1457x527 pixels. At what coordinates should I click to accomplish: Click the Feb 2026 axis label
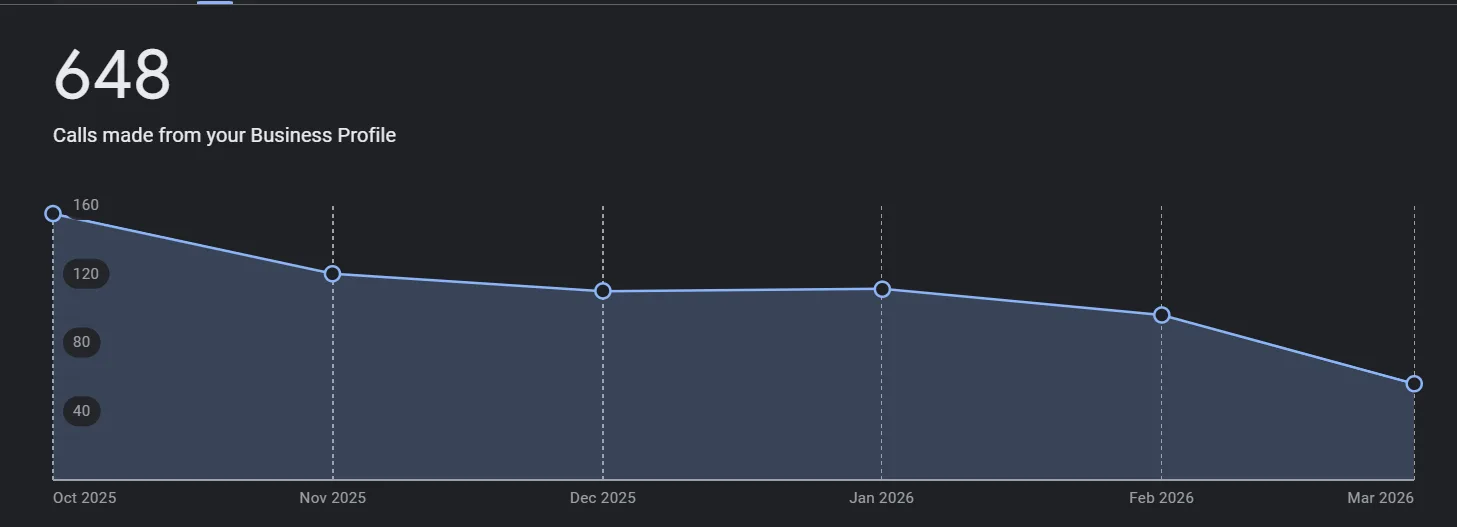[1162, 498]
